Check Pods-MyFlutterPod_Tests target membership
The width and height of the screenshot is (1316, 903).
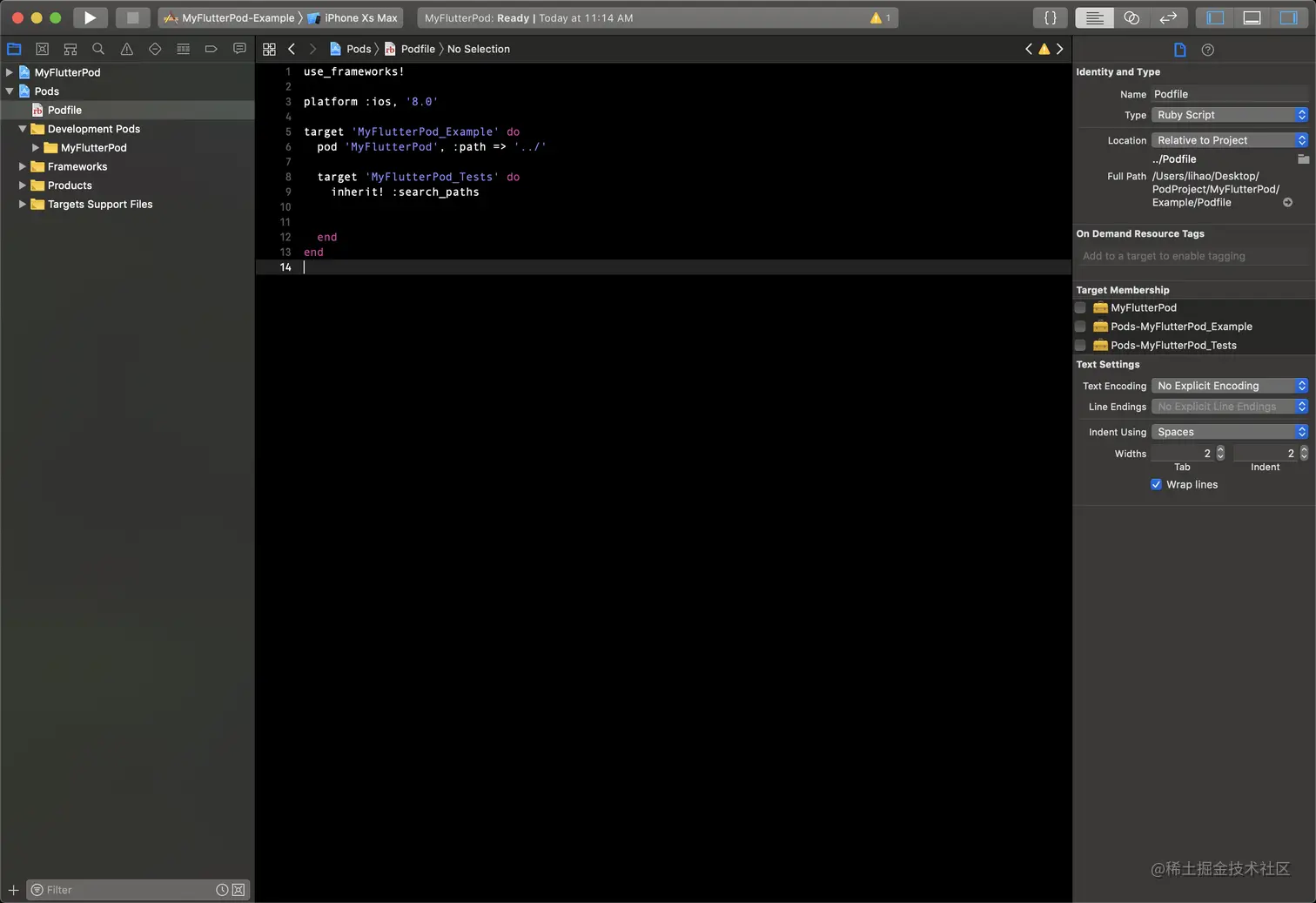point(1080,345)
